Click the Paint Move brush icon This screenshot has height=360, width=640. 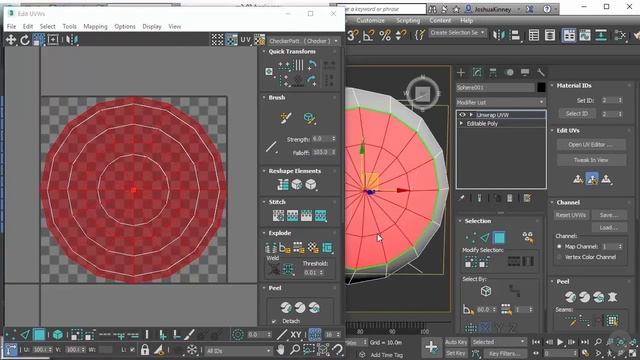point(286,118)
